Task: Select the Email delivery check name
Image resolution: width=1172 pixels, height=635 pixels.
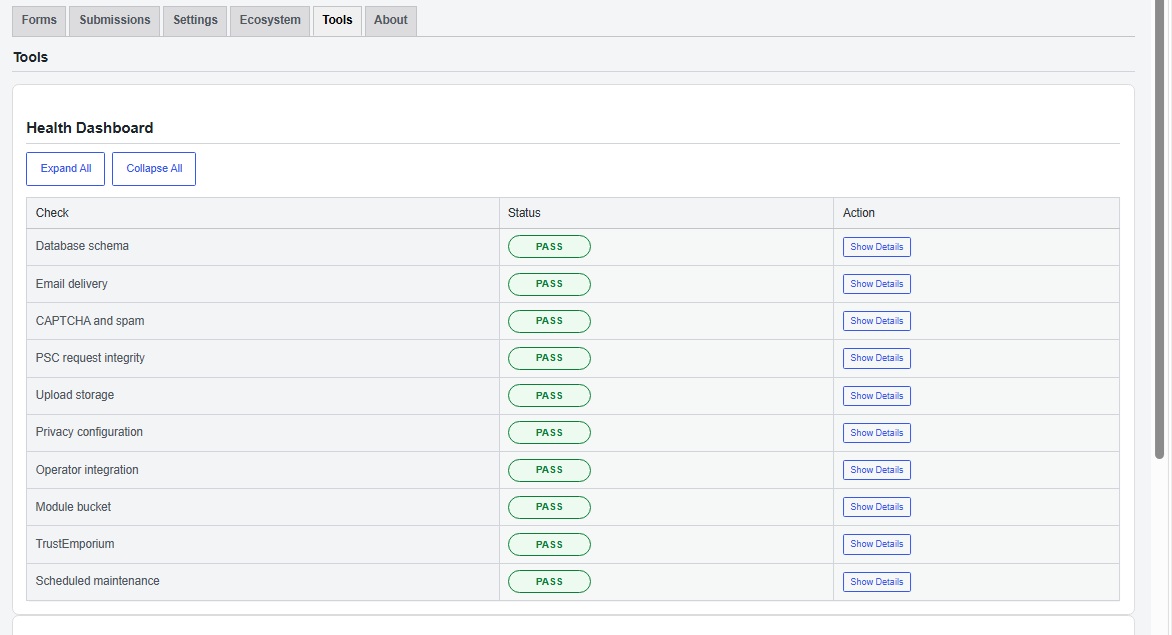Action: click(x=72, y=284)
